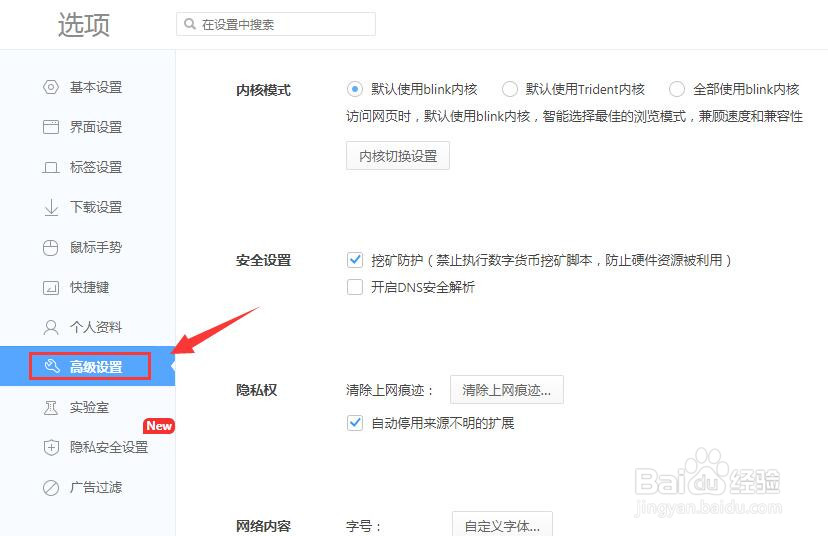
Task: Click the 隐私权 heading
Action: tap(256, 390)
